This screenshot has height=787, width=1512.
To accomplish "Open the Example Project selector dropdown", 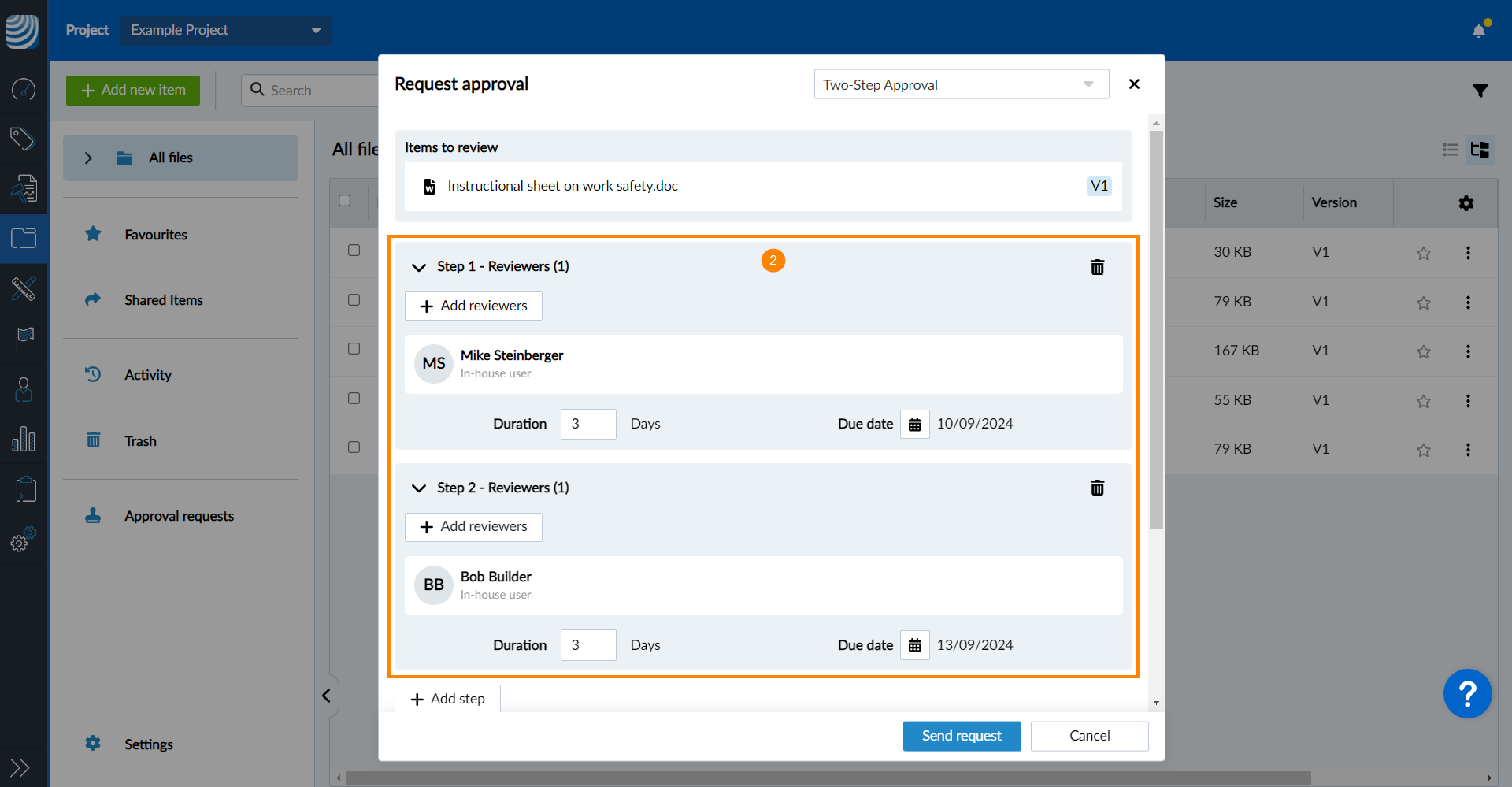I will pos(226,30).
